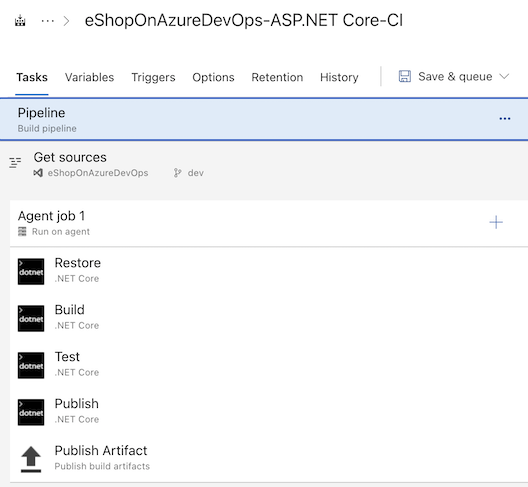Click the dotnet icon for Restore task
The image size is (528, 487).
click(x=31, y=271)
